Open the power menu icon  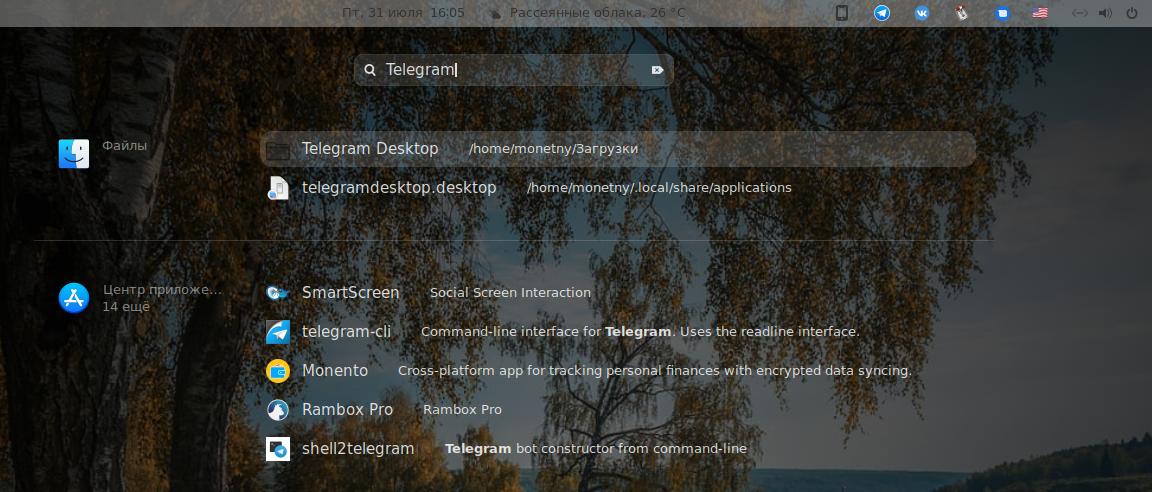tap(1132, 13)
